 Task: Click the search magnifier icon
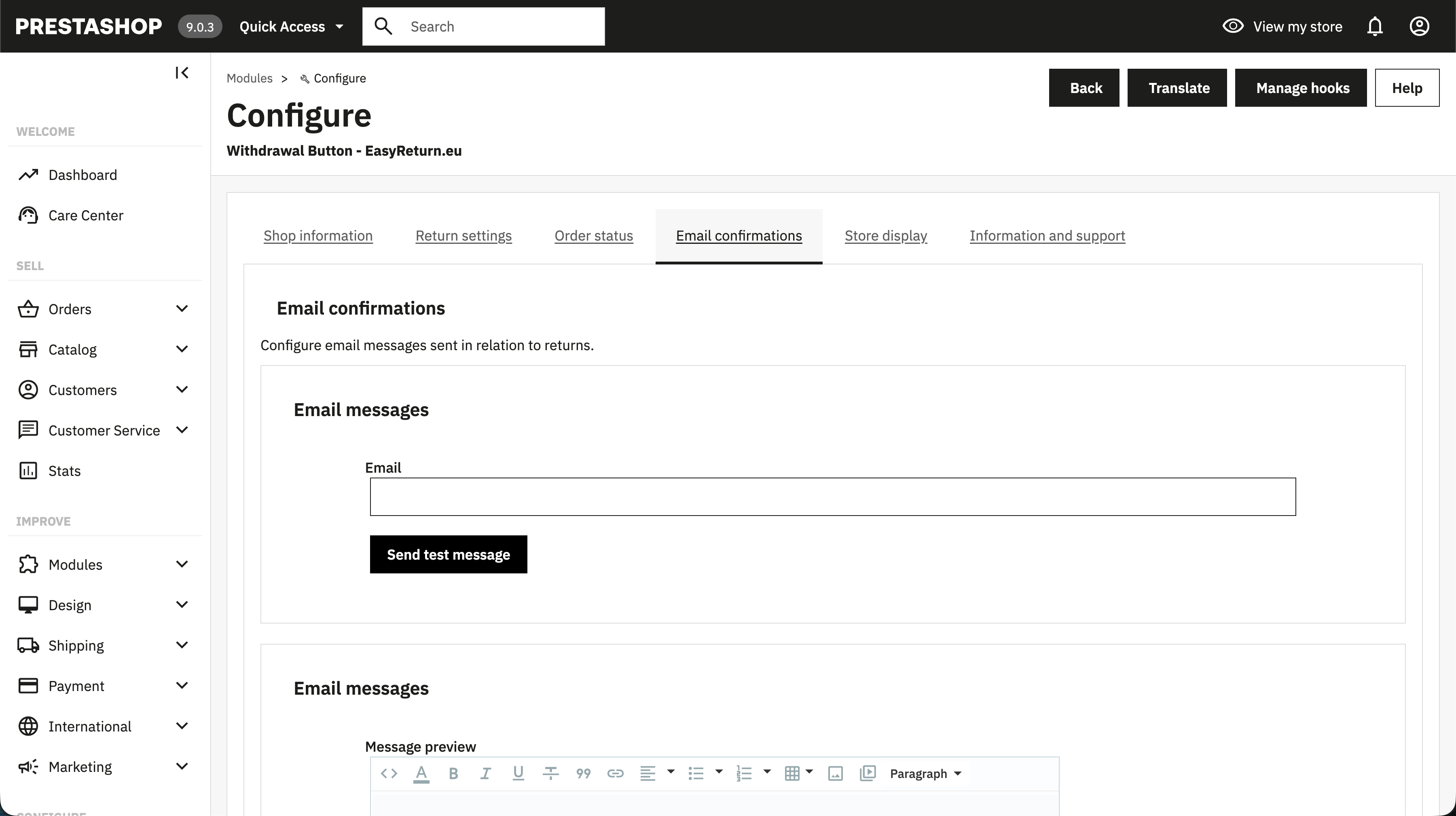click(x=383, y=26)
